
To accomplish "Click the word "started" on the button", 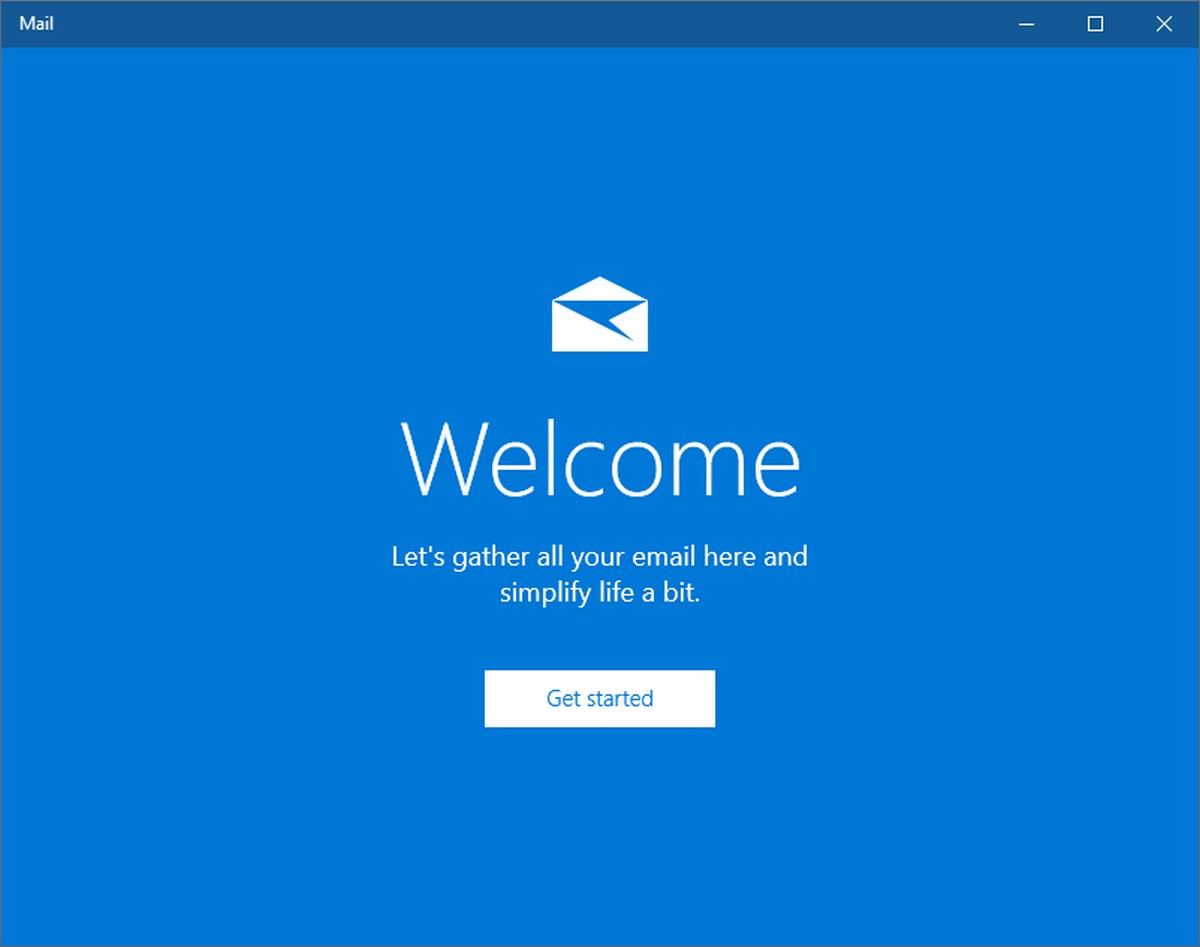I will click(620, 698).
